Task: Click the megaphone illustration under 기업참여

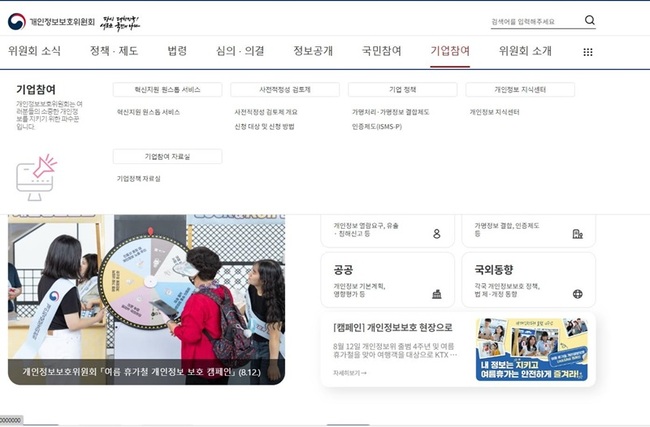Action: click(x=37, y=176)
